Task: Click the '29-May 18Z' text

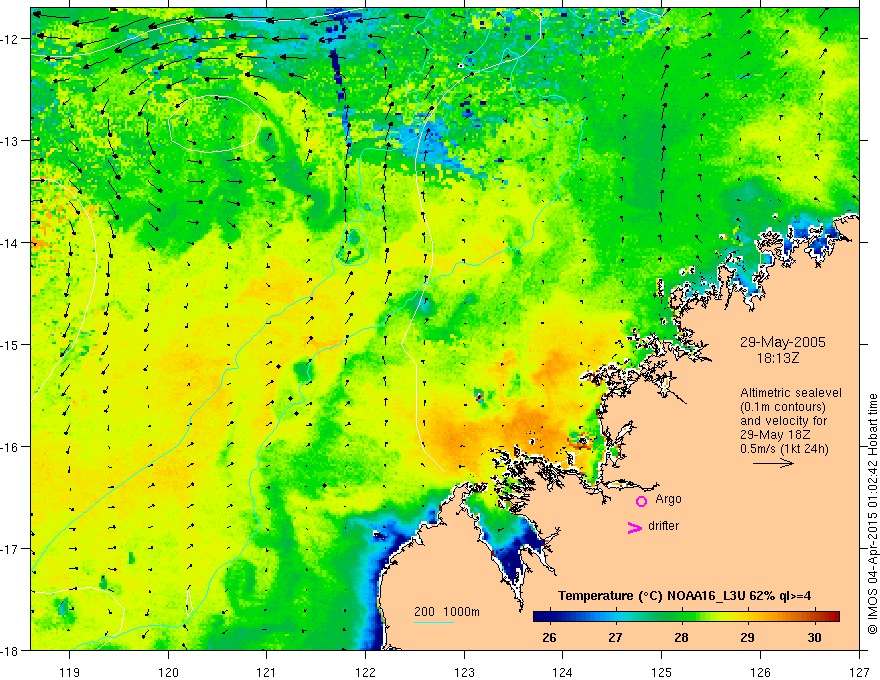Action: (775, 435)
